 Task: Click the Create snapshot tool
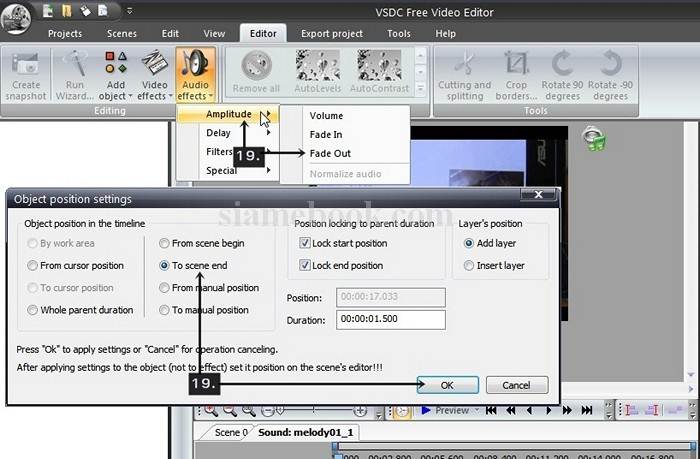pyautogui.click(x=25, y=76)
